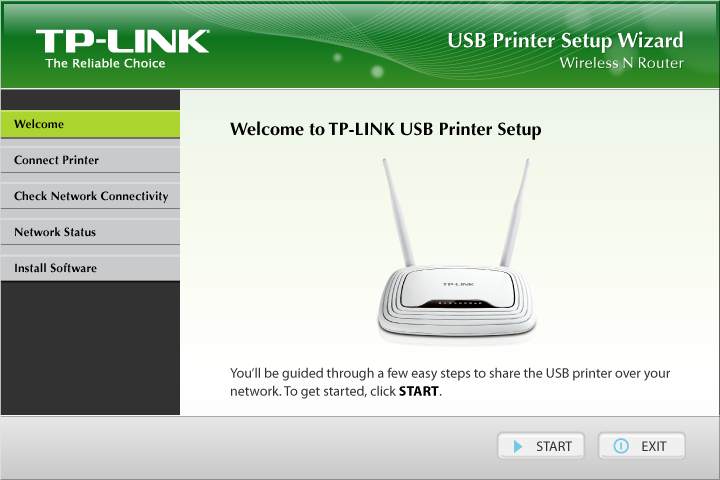Click the router's right antenna in the picture
This screenshot has width=720, height=480.
[515, 212]
